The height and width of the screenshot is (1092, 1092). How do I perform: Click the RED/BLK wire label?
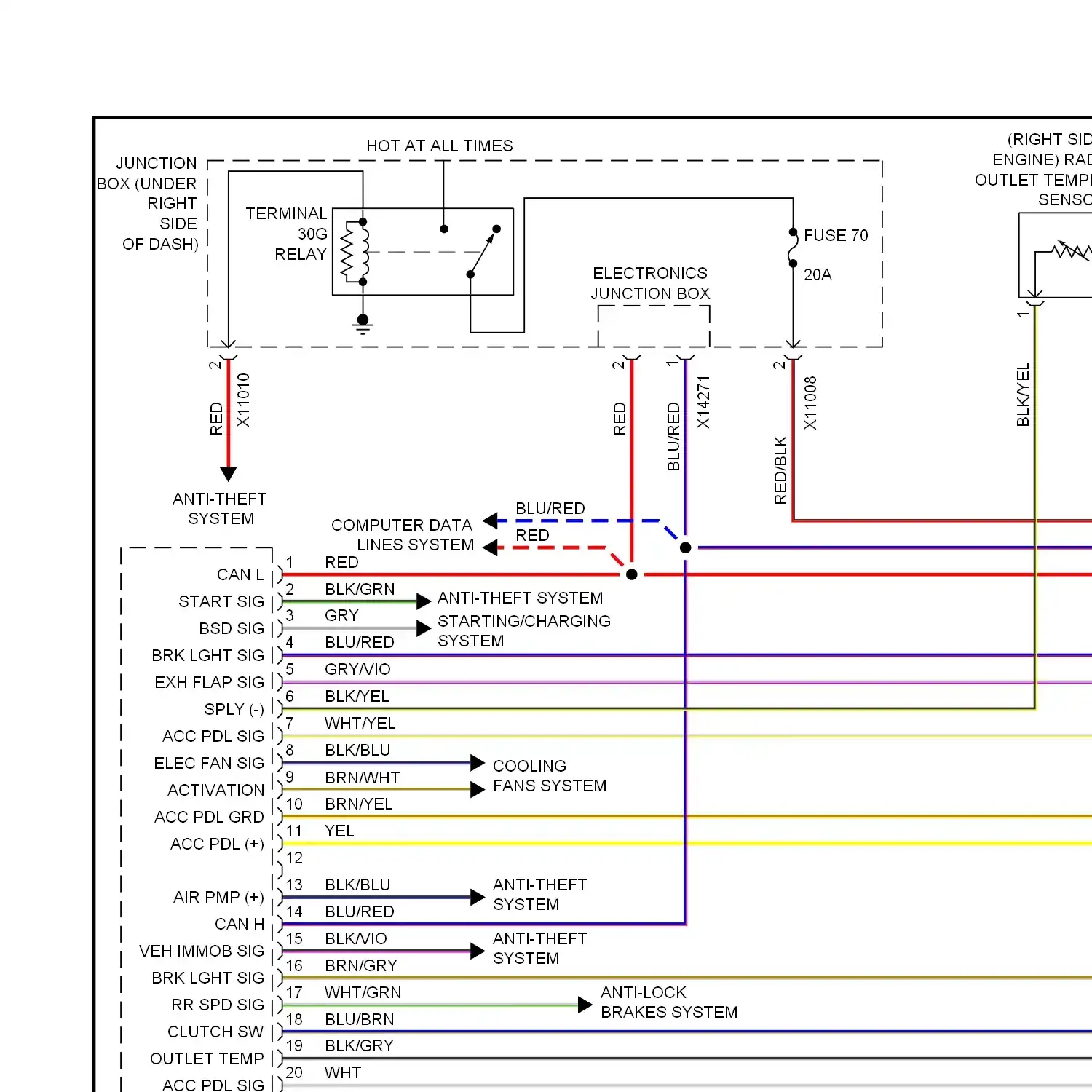[780, 470]
